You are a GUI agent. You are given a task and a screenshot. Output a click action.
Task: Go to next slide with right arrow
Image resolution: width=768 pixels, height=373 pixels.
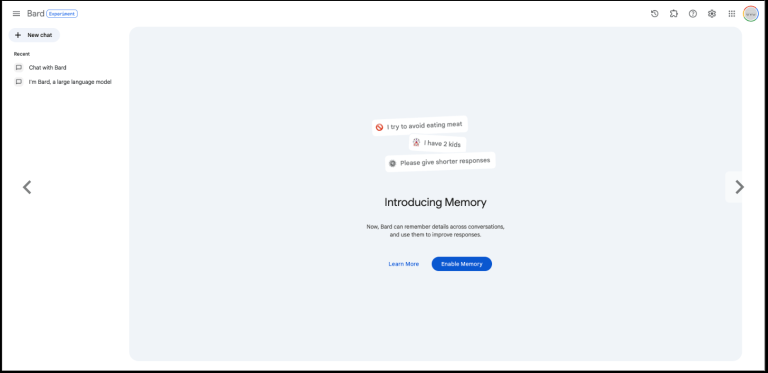740,187
